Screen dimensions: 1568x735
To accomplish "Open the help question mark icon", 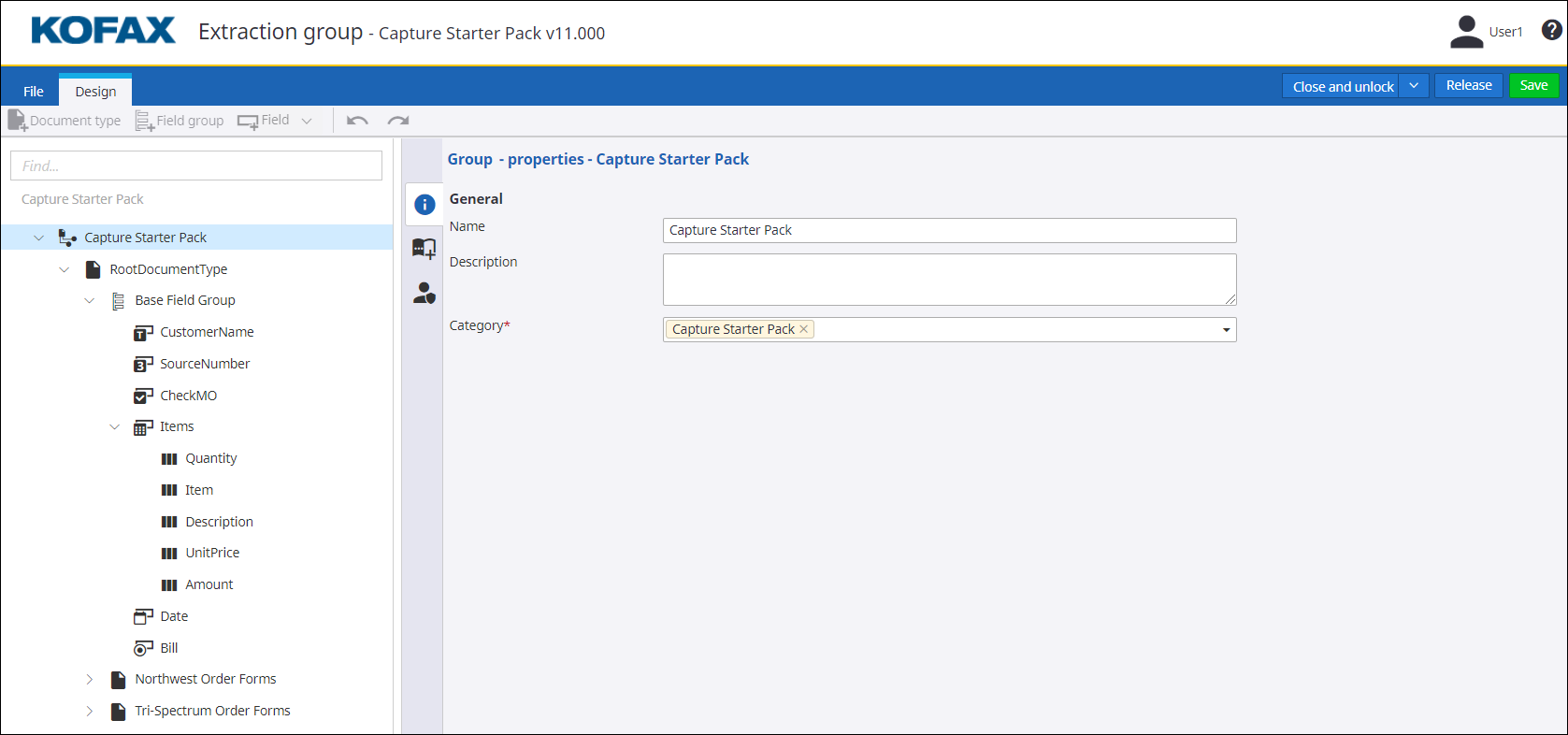I will [1551, 31].
